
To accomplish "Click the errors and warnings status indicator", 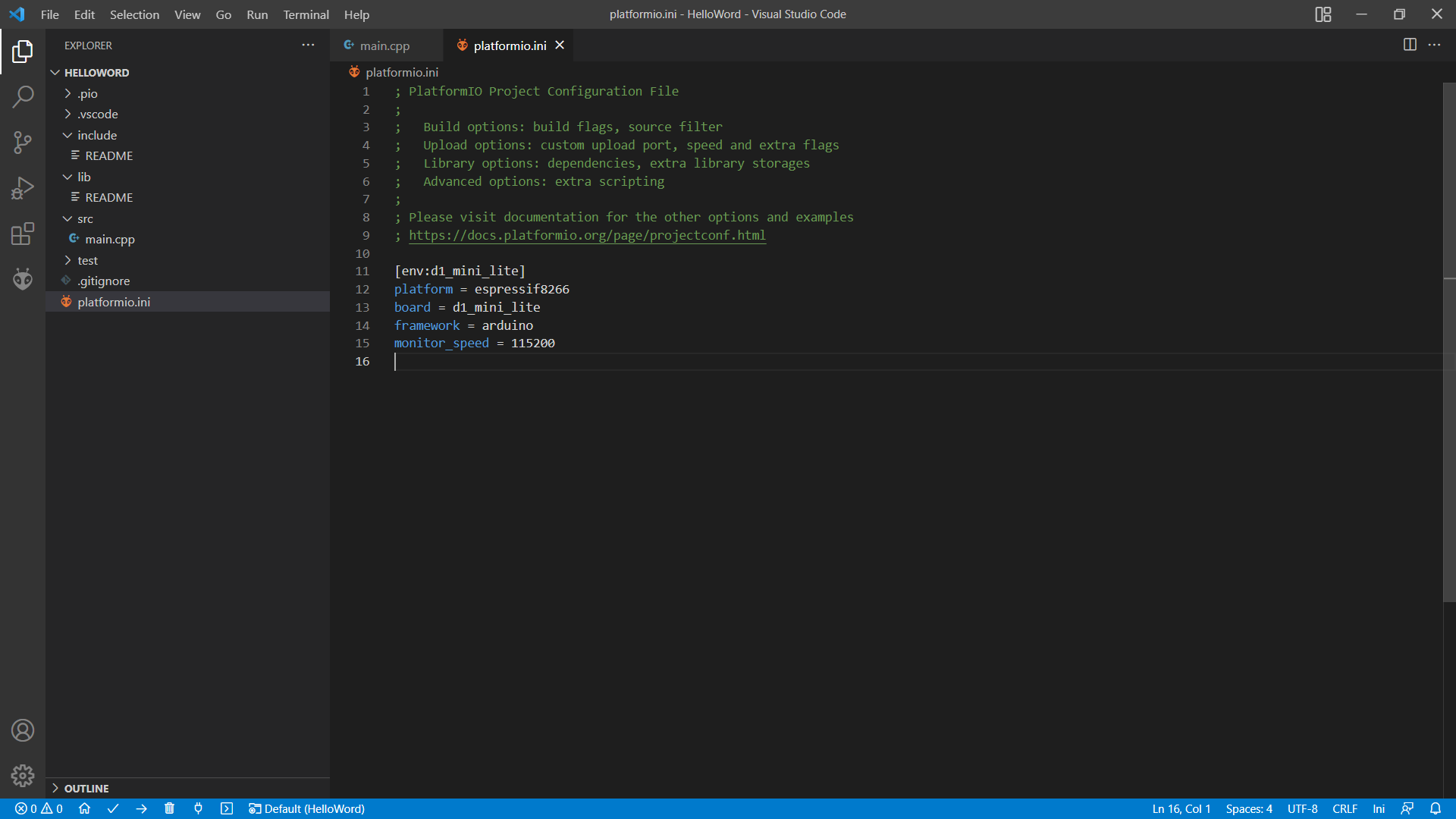I will [39, 808].
